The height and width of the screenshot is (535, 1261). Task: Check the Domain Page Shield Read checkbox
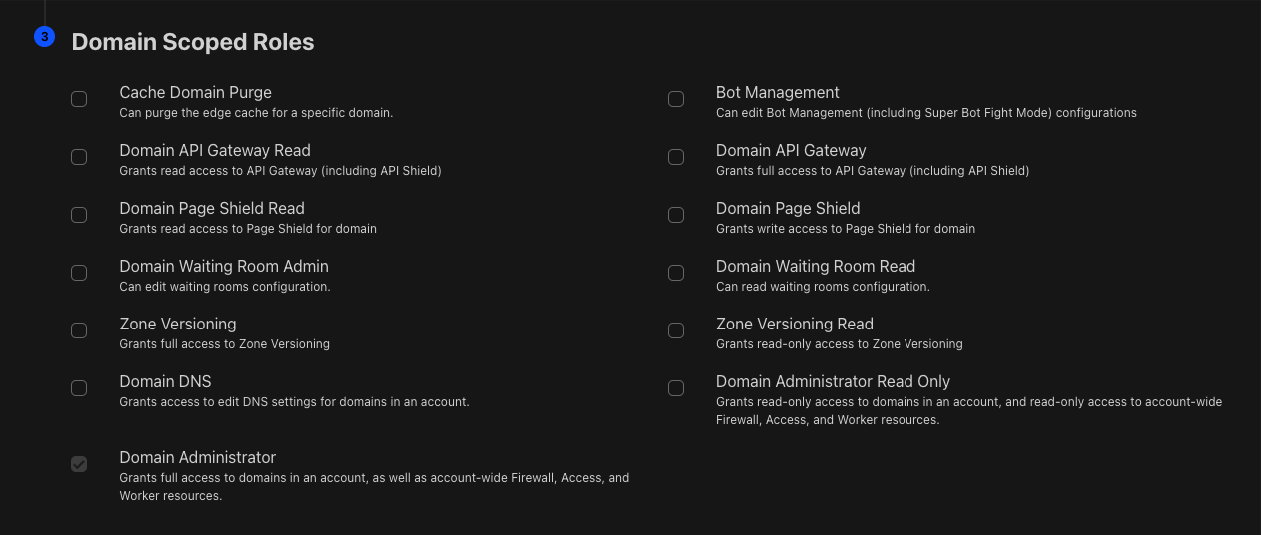click(79, 215)
